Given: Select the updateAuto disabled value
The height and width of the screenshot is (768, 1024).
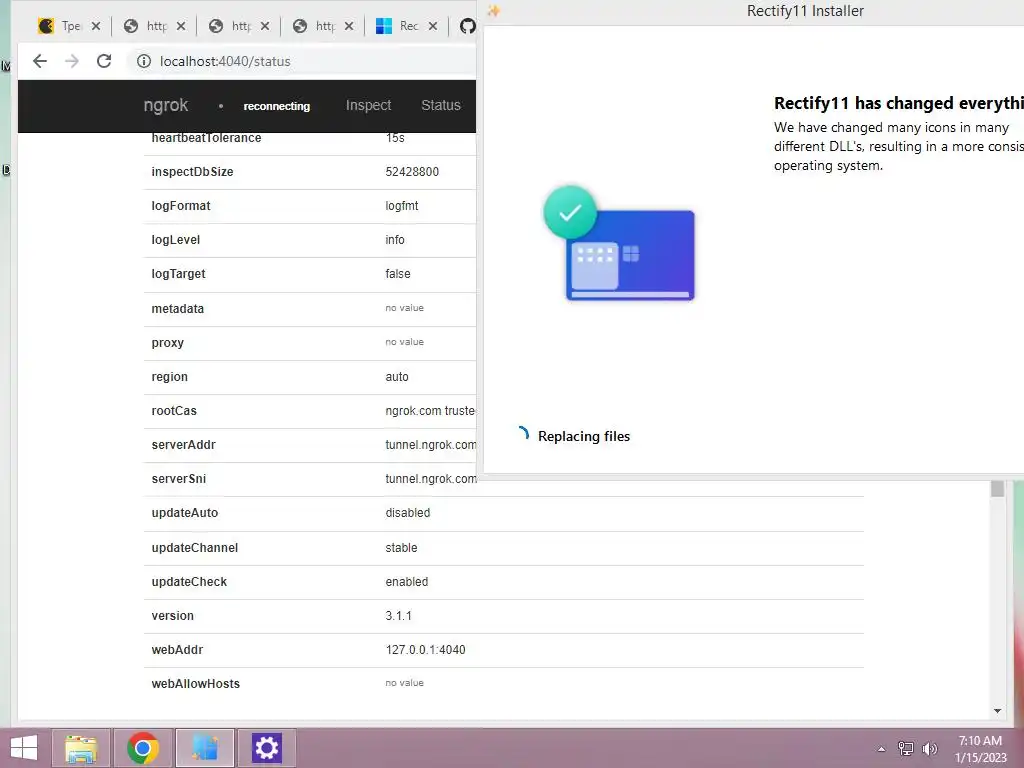Looking at the screenshot, I should pyautogui.click(x=408, y=513).
